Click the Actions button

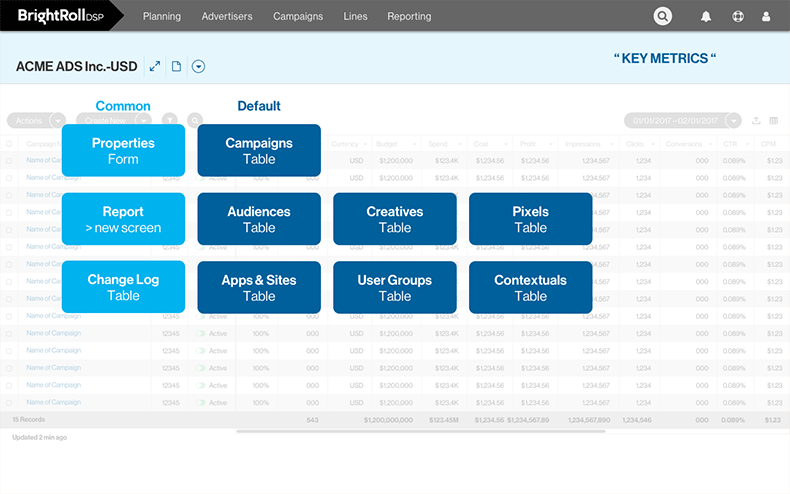29,120
